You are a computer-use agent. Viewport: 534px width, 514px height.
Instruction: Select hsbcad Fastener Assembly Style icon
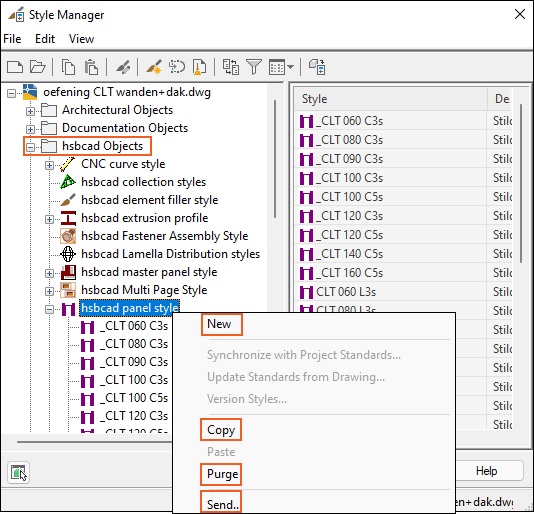tap(68, 236)
